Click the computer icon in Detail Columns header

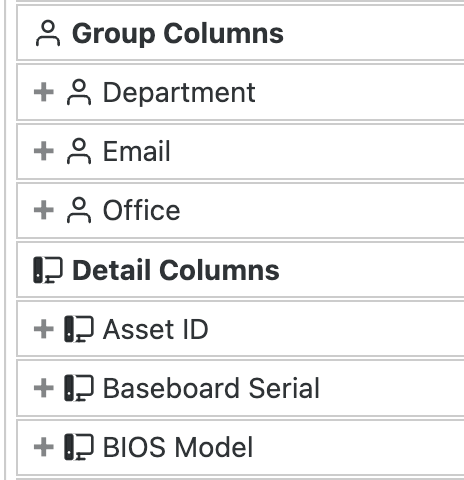point(48,270)
